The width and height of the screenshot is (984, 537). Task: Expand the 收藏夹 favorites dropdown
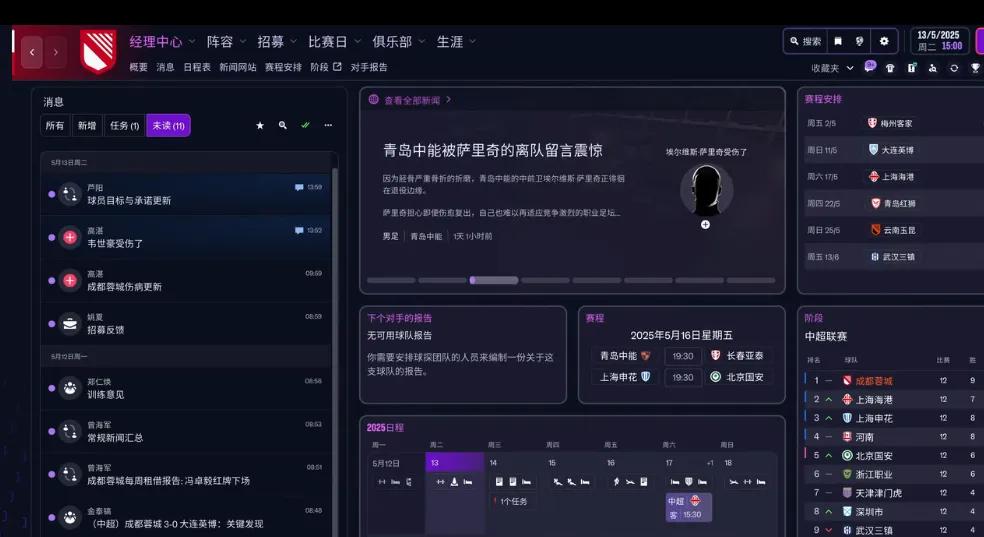[x=850, y=68]
